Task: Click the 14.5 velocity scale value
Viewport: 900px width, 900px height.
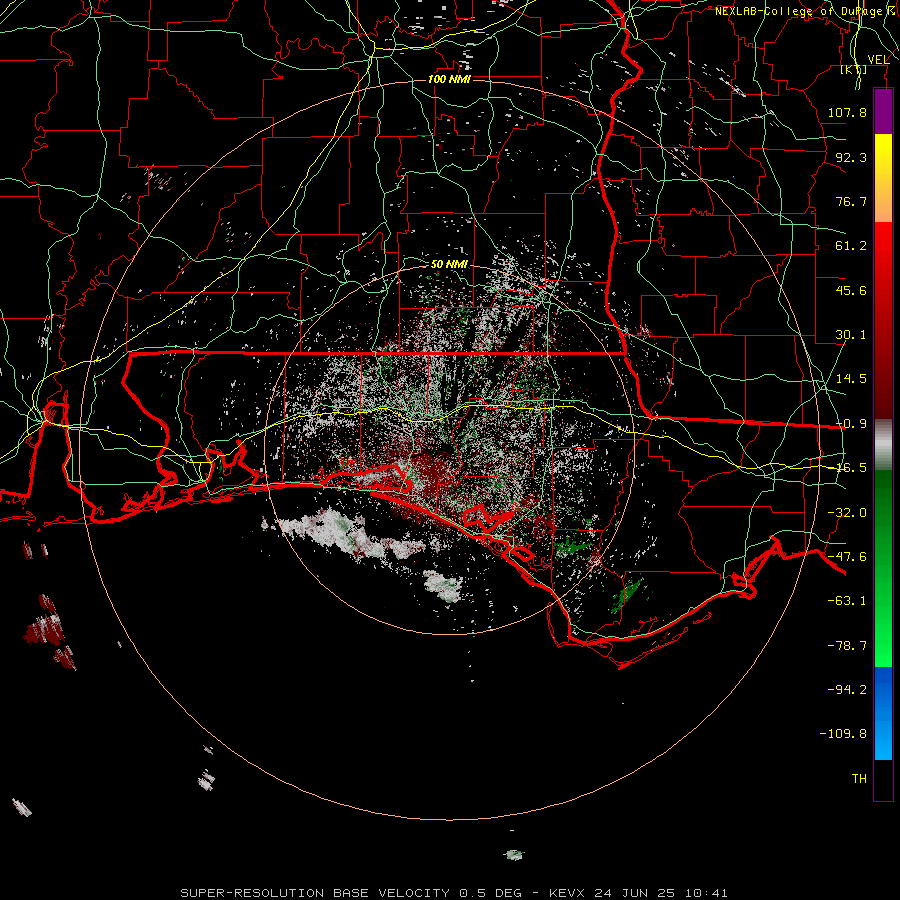Action: 851,379
